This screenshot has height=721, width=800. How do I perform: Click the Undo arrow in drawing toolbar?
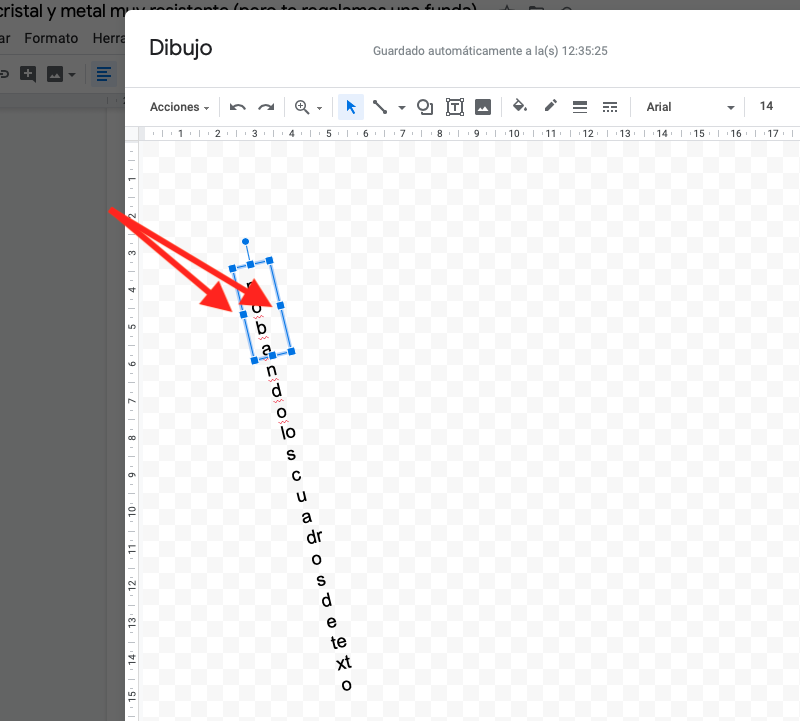click(238, 107)
